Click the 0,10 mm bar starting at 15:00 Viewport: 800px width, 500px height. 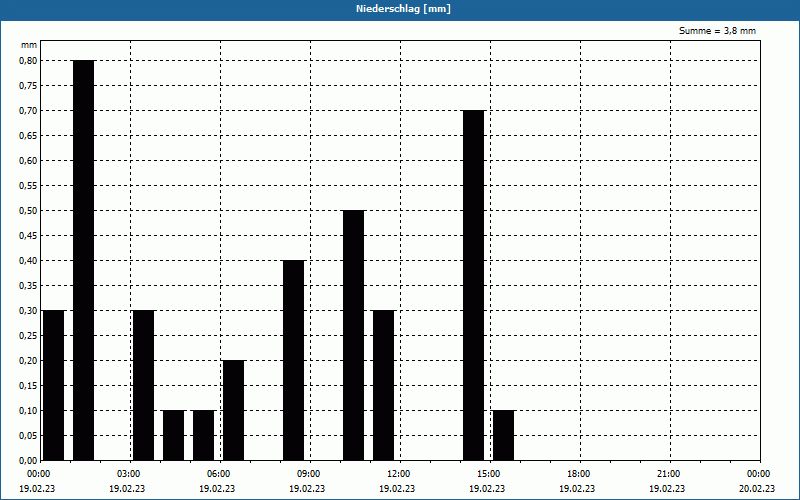click(x=504, y=435)
